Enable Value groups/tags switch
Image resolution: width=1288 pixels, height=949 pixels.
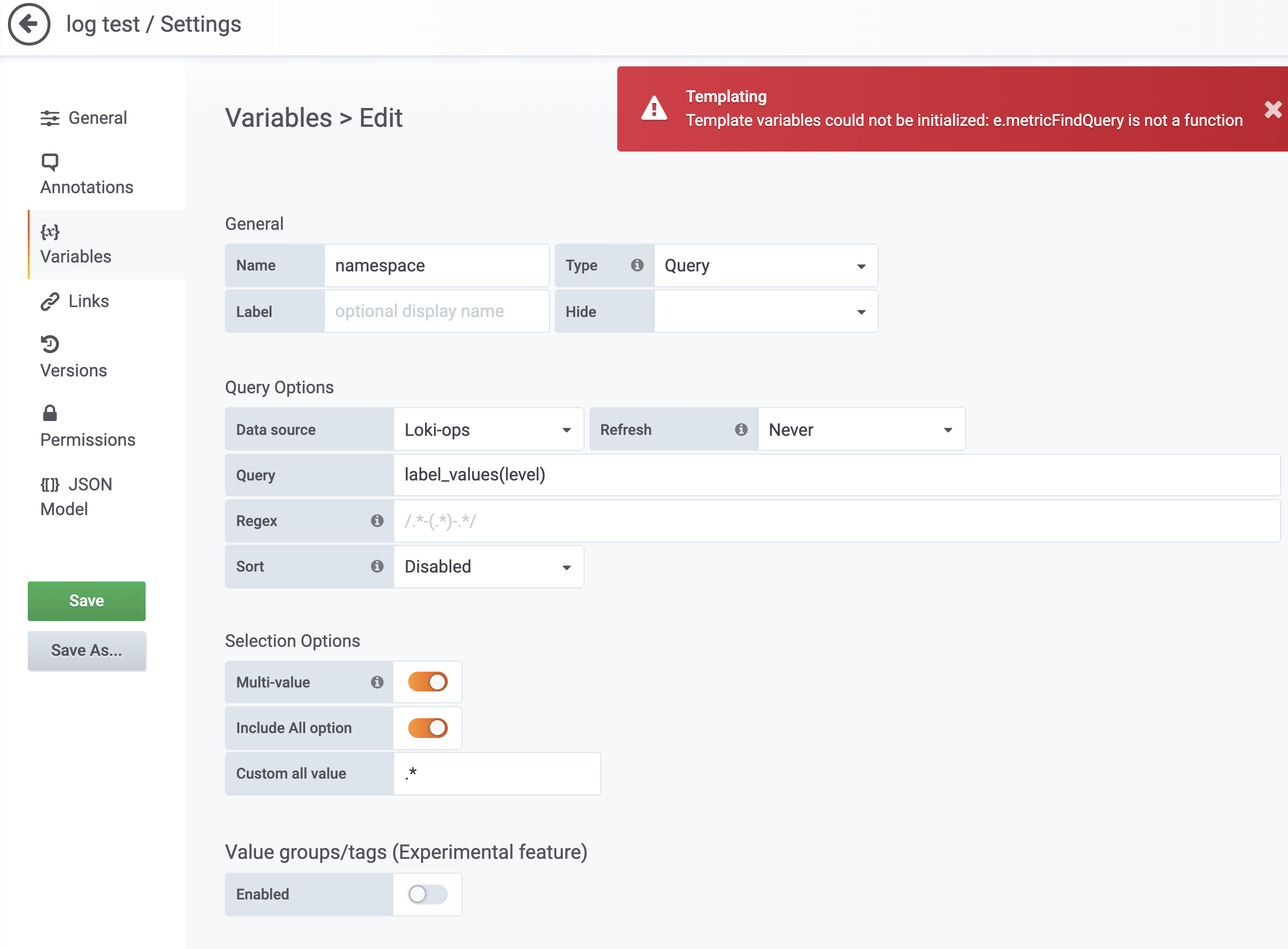[428, 895]
